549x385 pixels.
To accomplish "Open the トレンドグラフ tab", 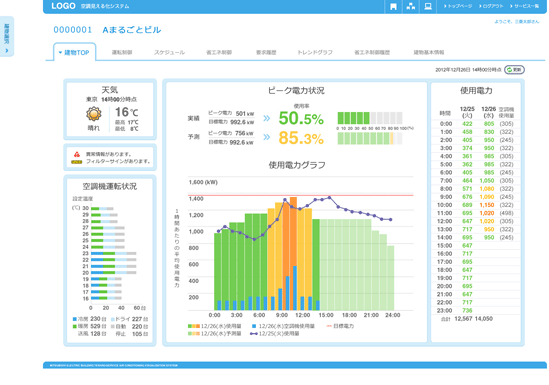I will (x=315, y=52).
